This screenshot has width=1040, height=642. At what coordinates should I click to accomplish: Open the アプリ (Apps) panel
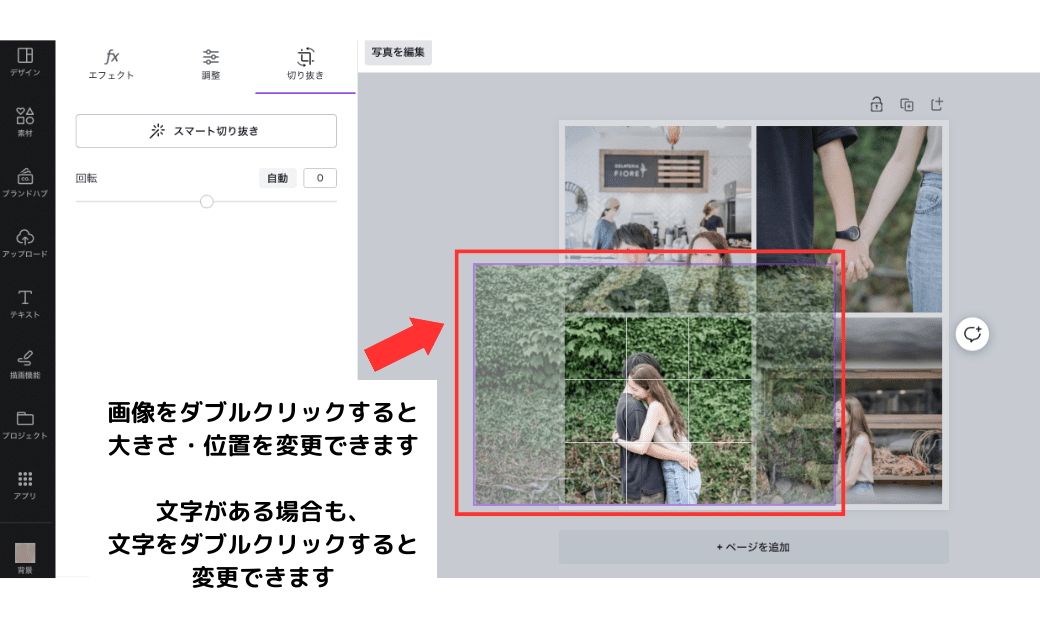point(26,484)
